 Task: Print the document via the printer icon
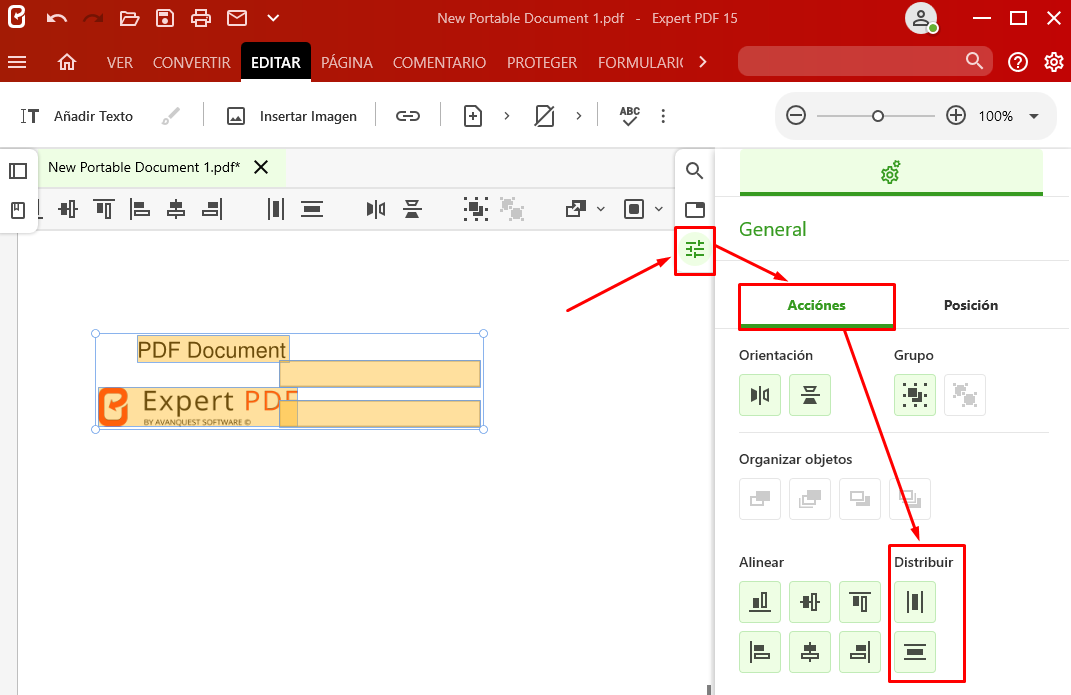[x=201, y=18]
